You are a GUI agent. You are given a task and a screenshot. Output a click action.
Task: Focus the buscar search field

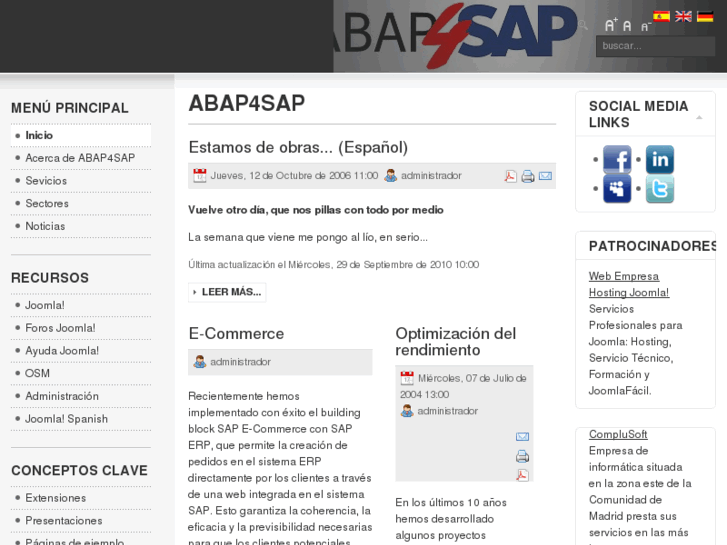click(655, 46)
